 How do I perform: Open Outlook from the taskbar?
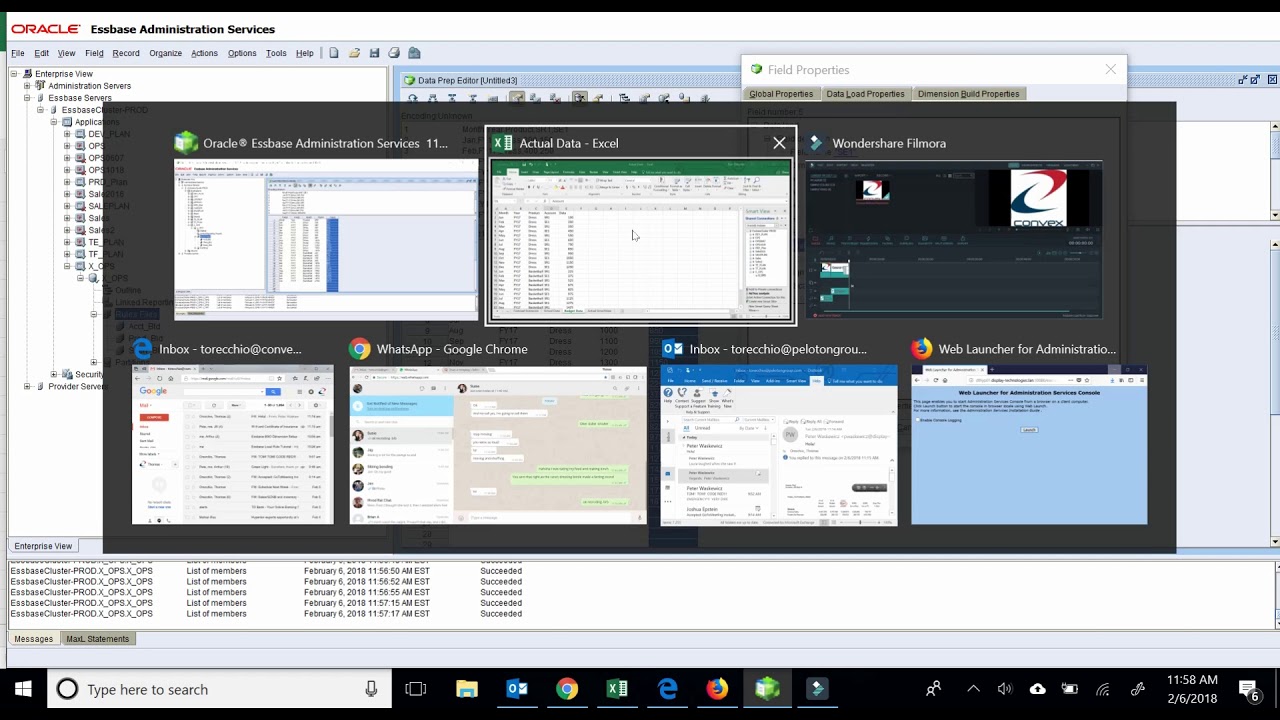coord(517,689)
